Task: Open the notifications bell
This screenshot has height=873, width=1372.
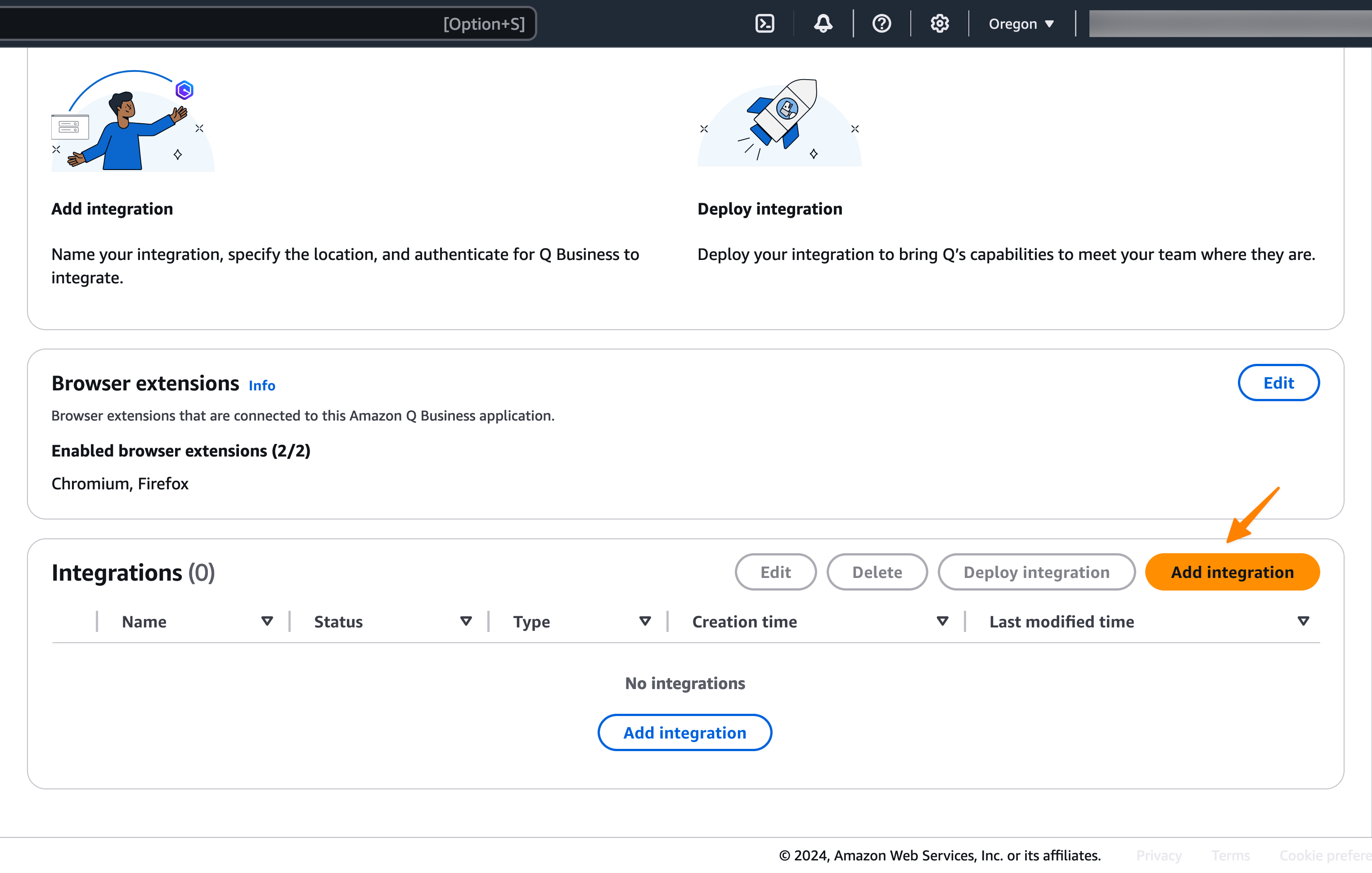Action: (823, 24)
